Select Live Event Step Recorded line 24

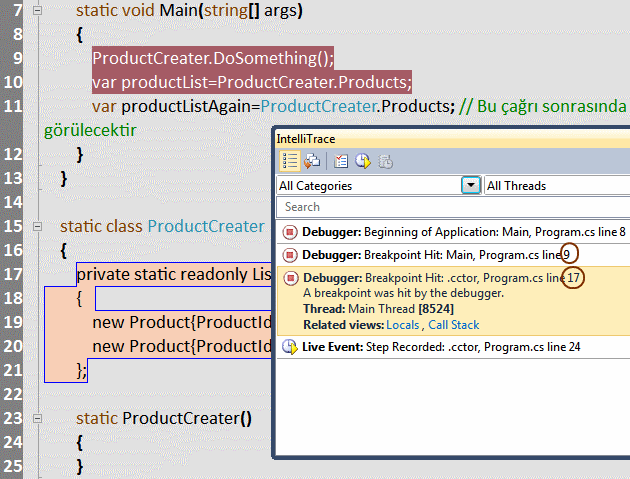[454, 347]
